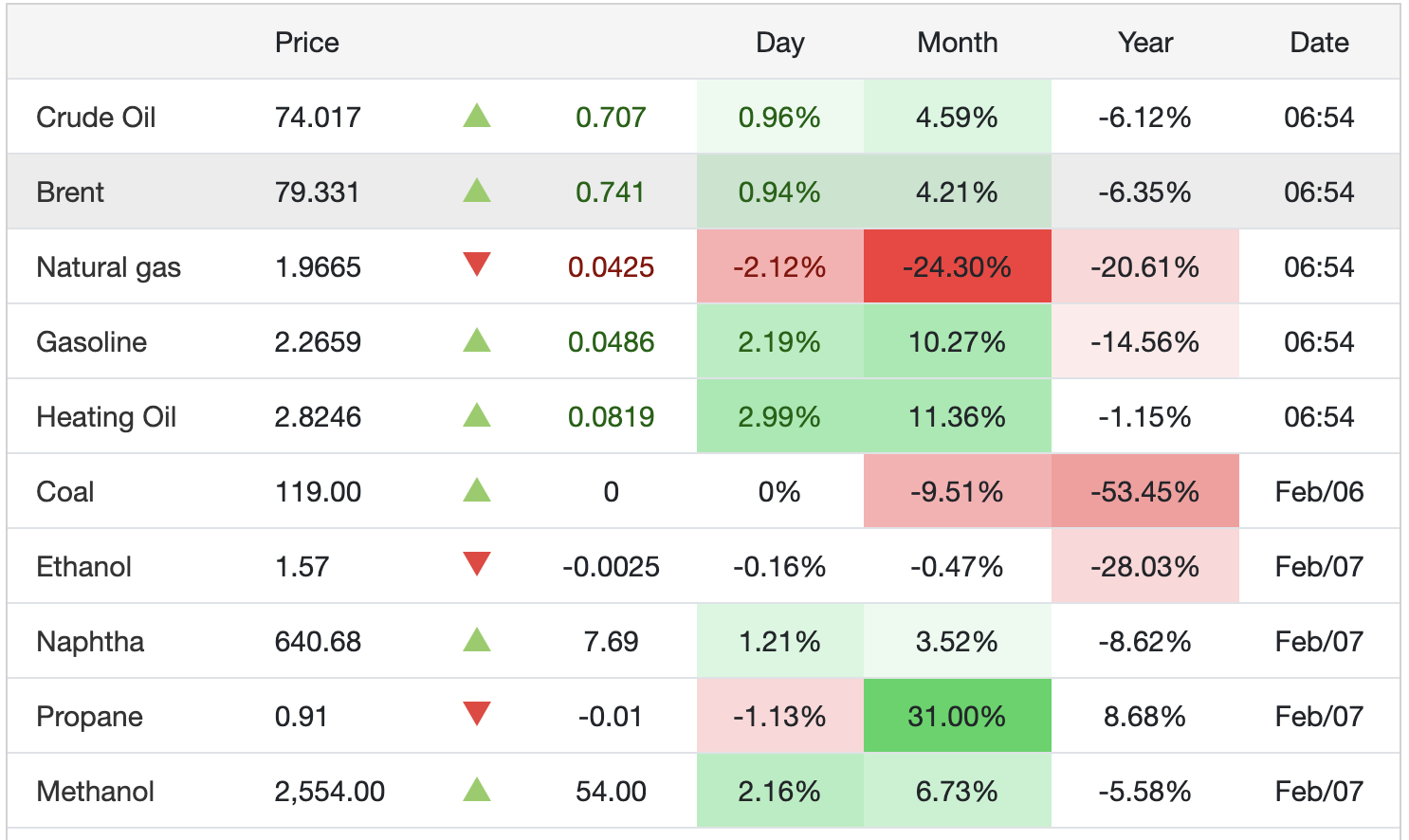1409x840 pixels.
Task: Open the Propane commodity link
Action: (90, 717)
